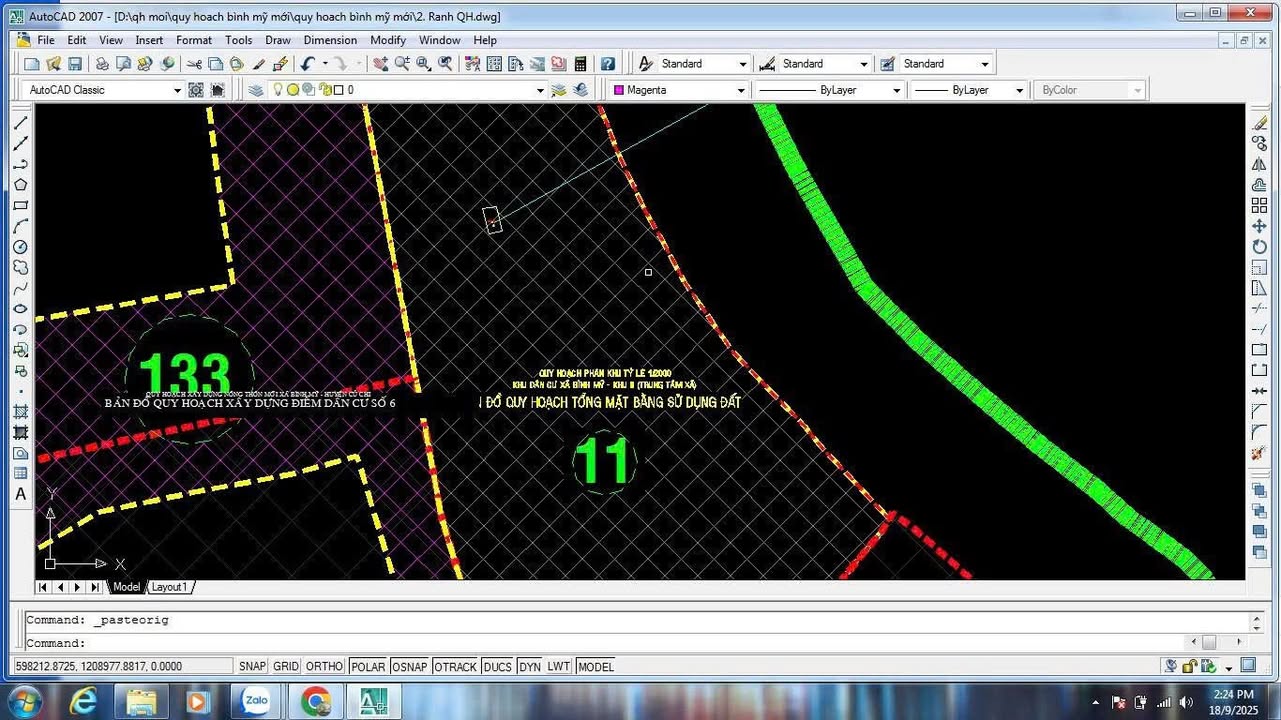
Task: Activate the Hatch tool
Action: click(x=20, y=412)
